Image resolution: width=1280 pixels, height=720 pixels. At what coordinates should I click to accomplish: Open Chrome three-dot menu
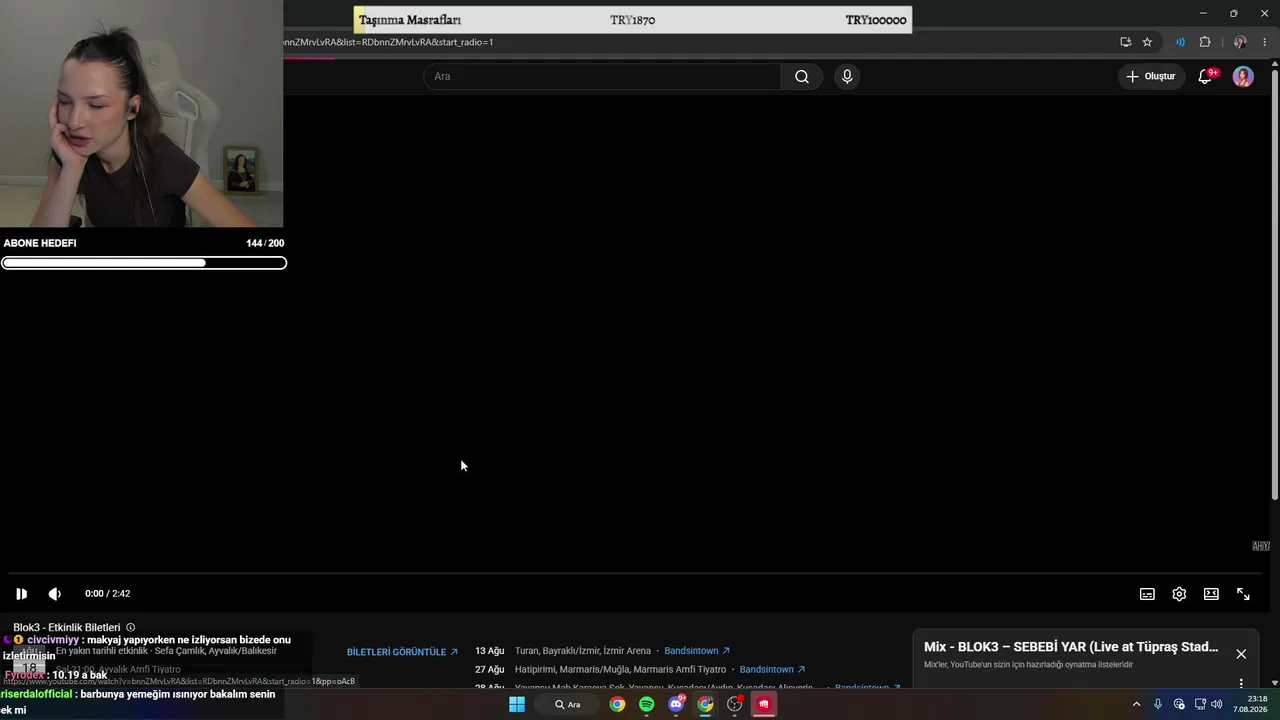pos(1265,42)
